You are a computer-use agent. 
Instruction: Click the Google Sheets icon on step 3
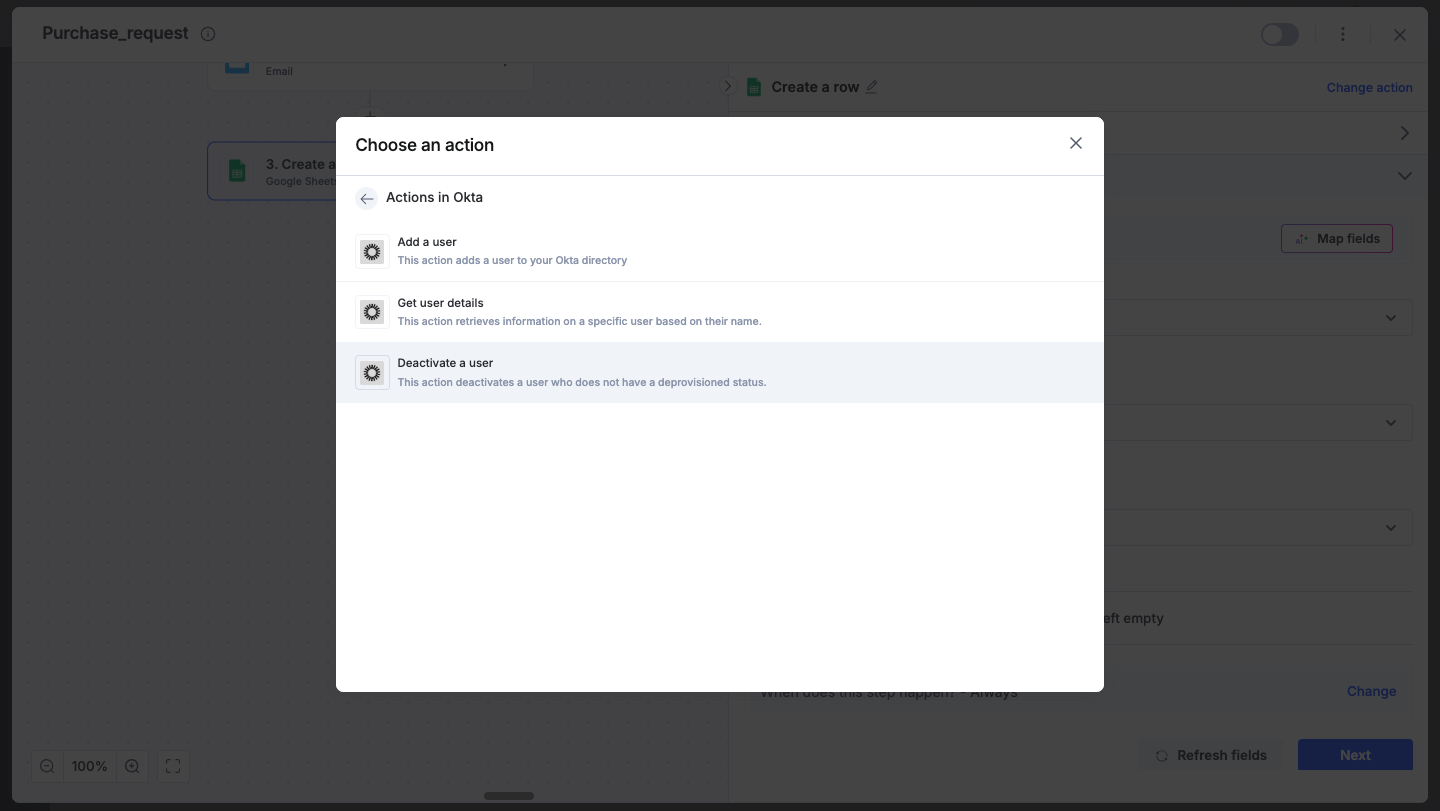[x=237, y=171]
